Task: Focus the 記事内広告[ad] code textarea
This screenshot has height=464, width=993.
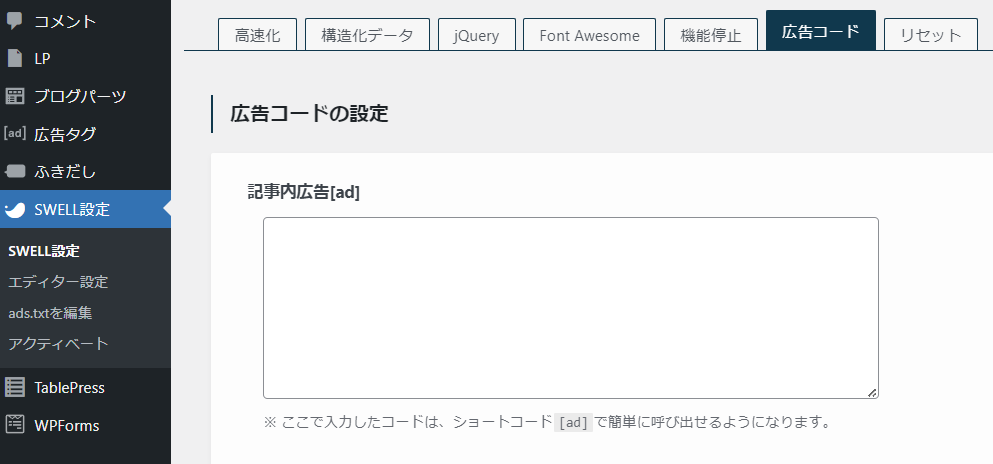Action: pyautogui.click(x=571, y=308)
